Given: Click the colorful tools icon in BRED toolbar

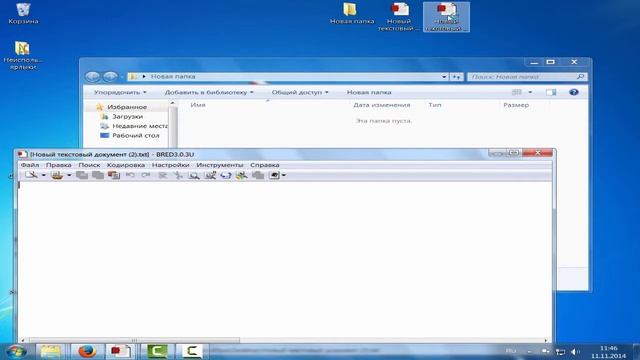Looking at the screenshot, I should tap(242, 175).
